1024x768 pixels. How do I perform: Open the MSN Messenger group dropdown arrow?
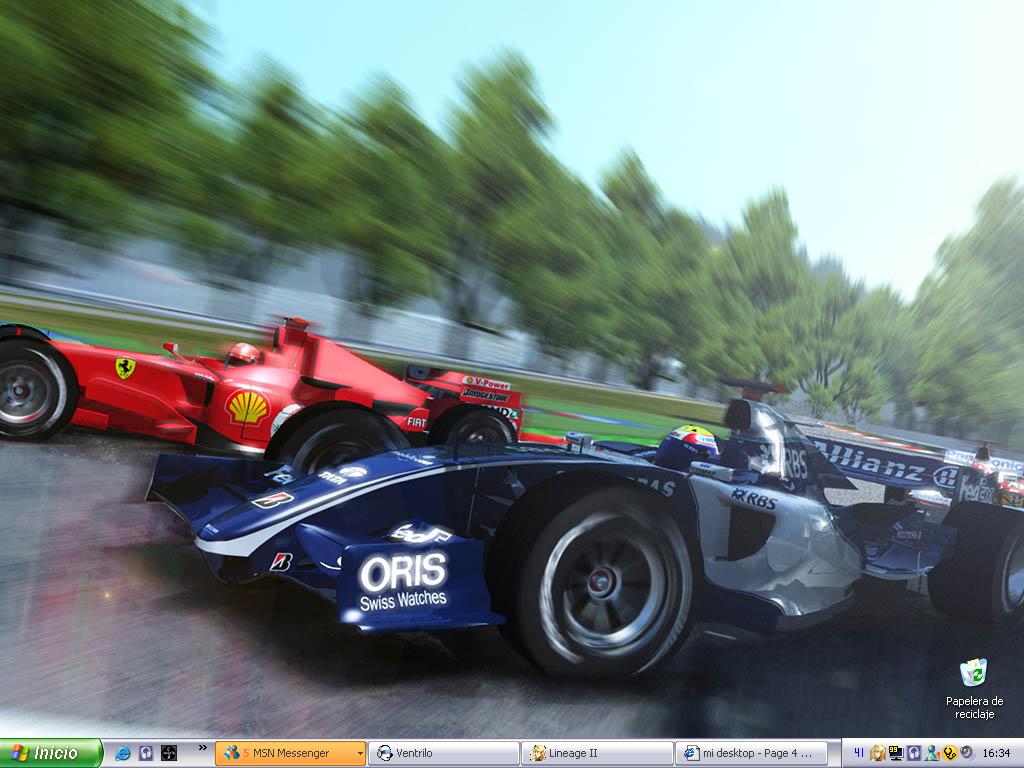coord(360,754)
